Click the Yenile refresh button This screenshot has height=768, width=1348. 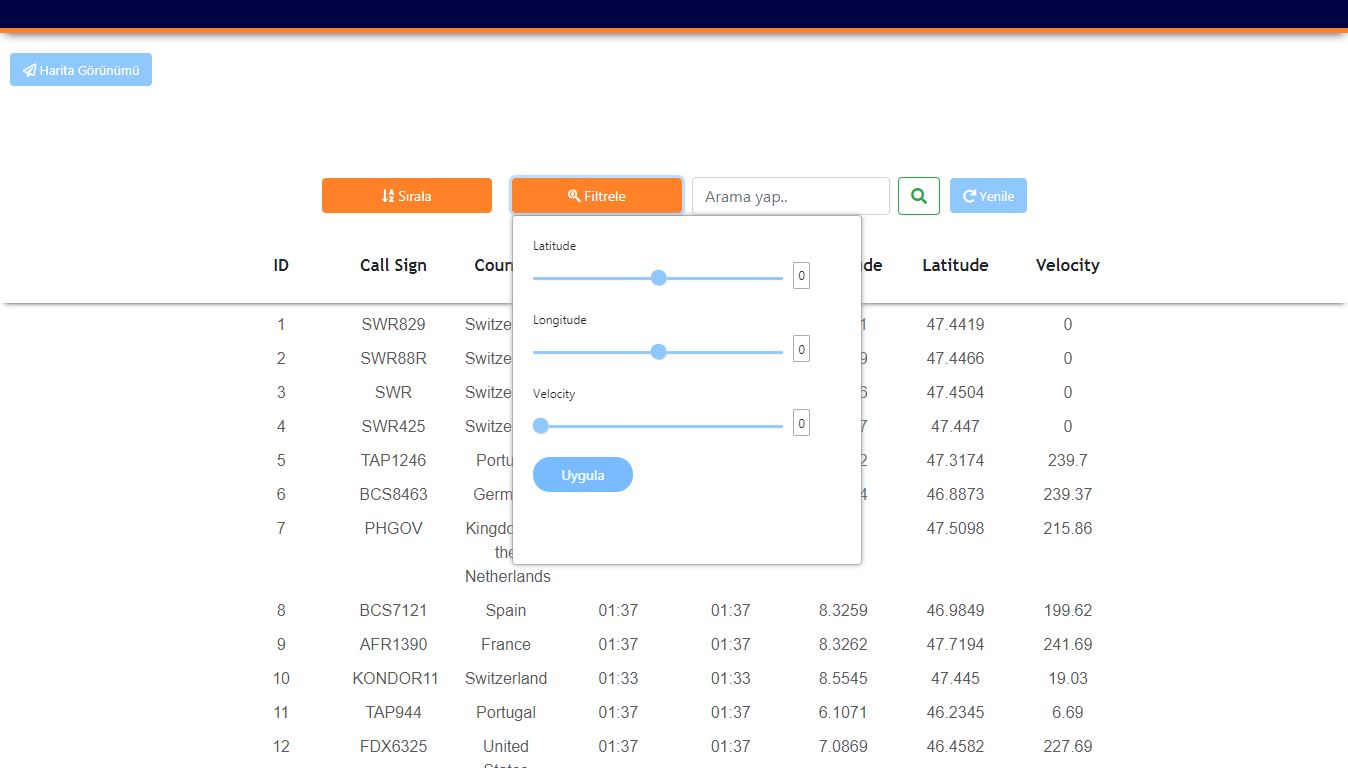coord(988,196)
